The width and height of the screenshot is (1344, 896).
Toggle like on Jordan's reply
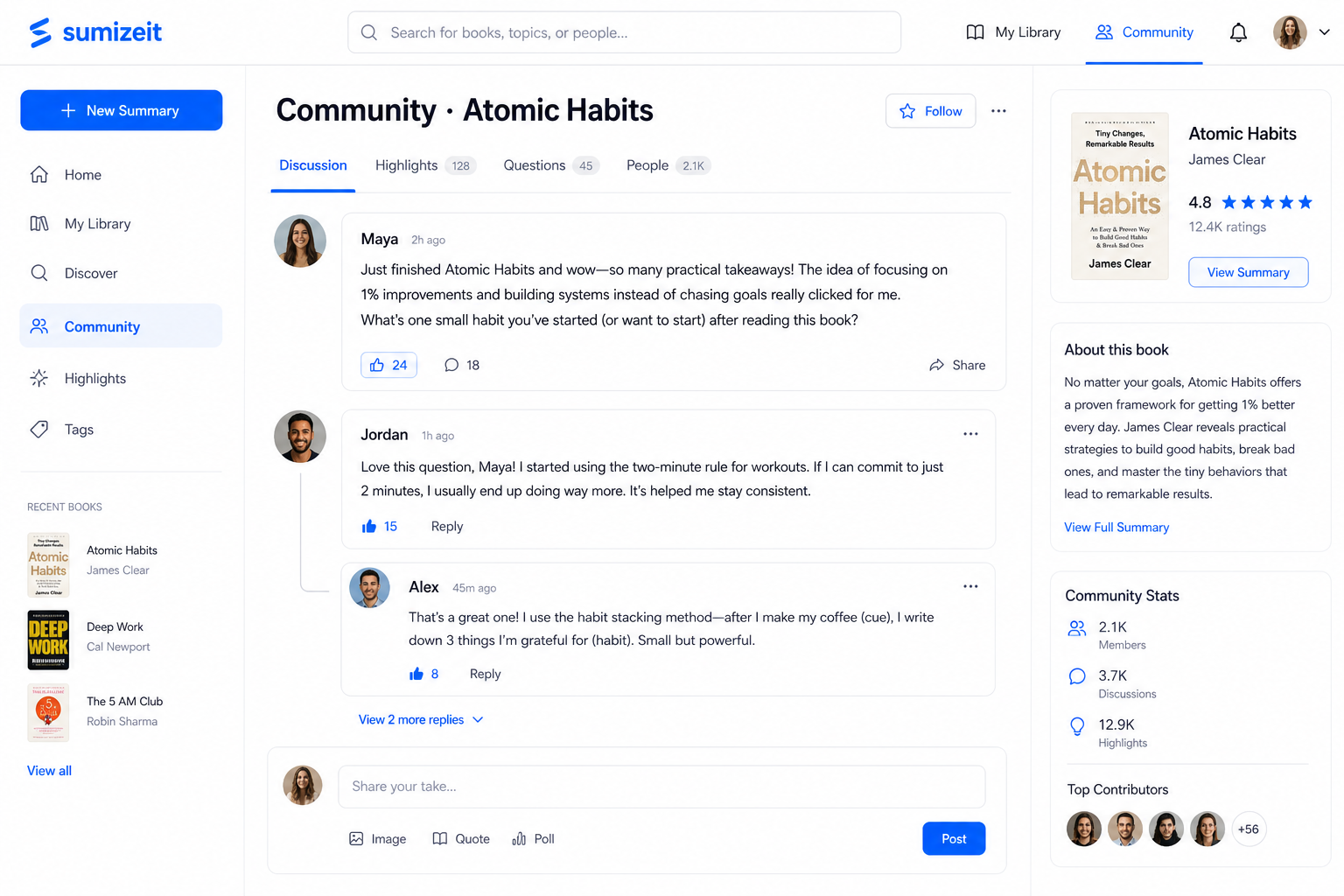point(380,526)
